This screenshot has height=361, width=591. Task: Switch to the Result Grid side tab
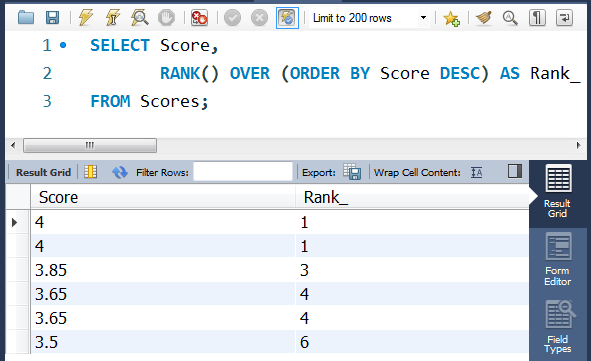pyautogui.click(x=557, y=192)
